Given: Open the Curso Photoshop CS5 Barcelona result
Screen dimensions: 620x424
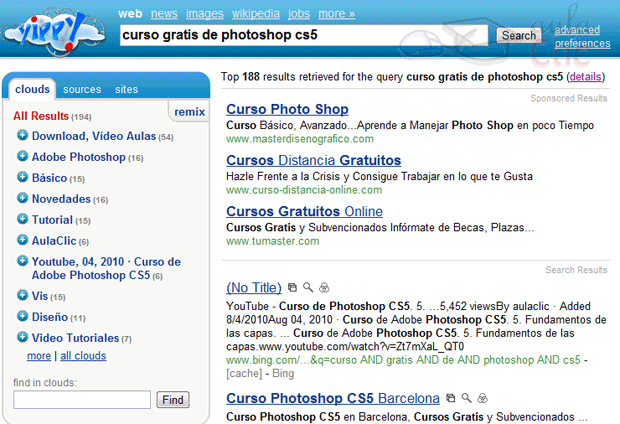Looking at the screenshot, I should [x=333, y=398].
